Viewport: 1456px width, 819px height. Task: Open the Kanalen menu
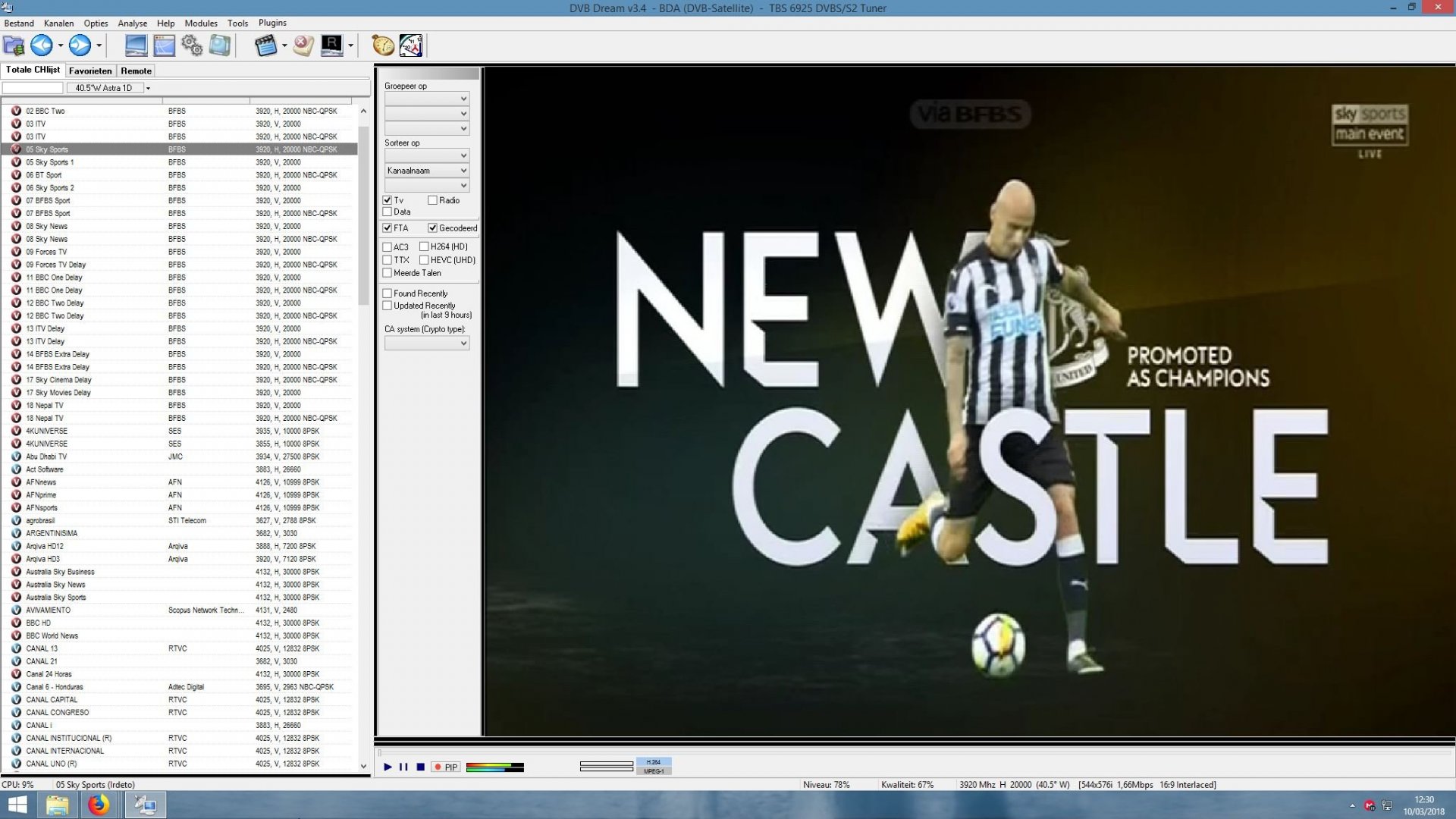(x=58, y=23)
